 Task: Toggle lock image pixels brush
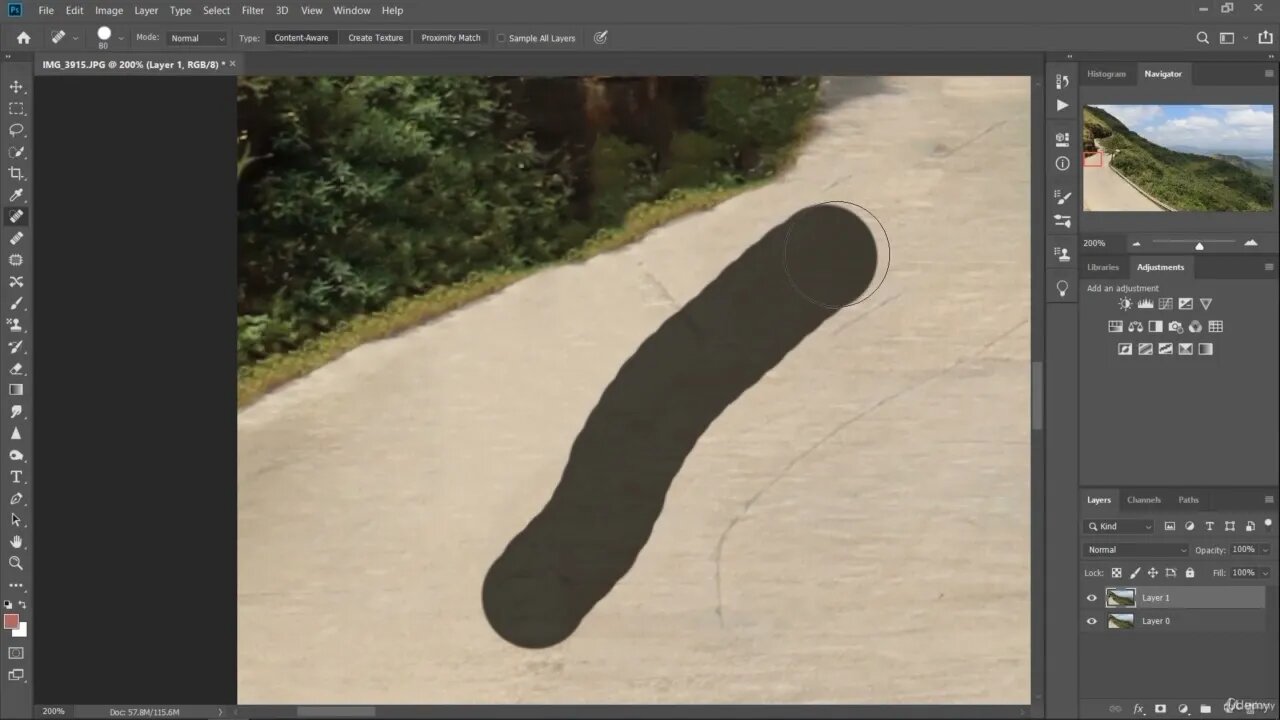tap(1135, 573)
